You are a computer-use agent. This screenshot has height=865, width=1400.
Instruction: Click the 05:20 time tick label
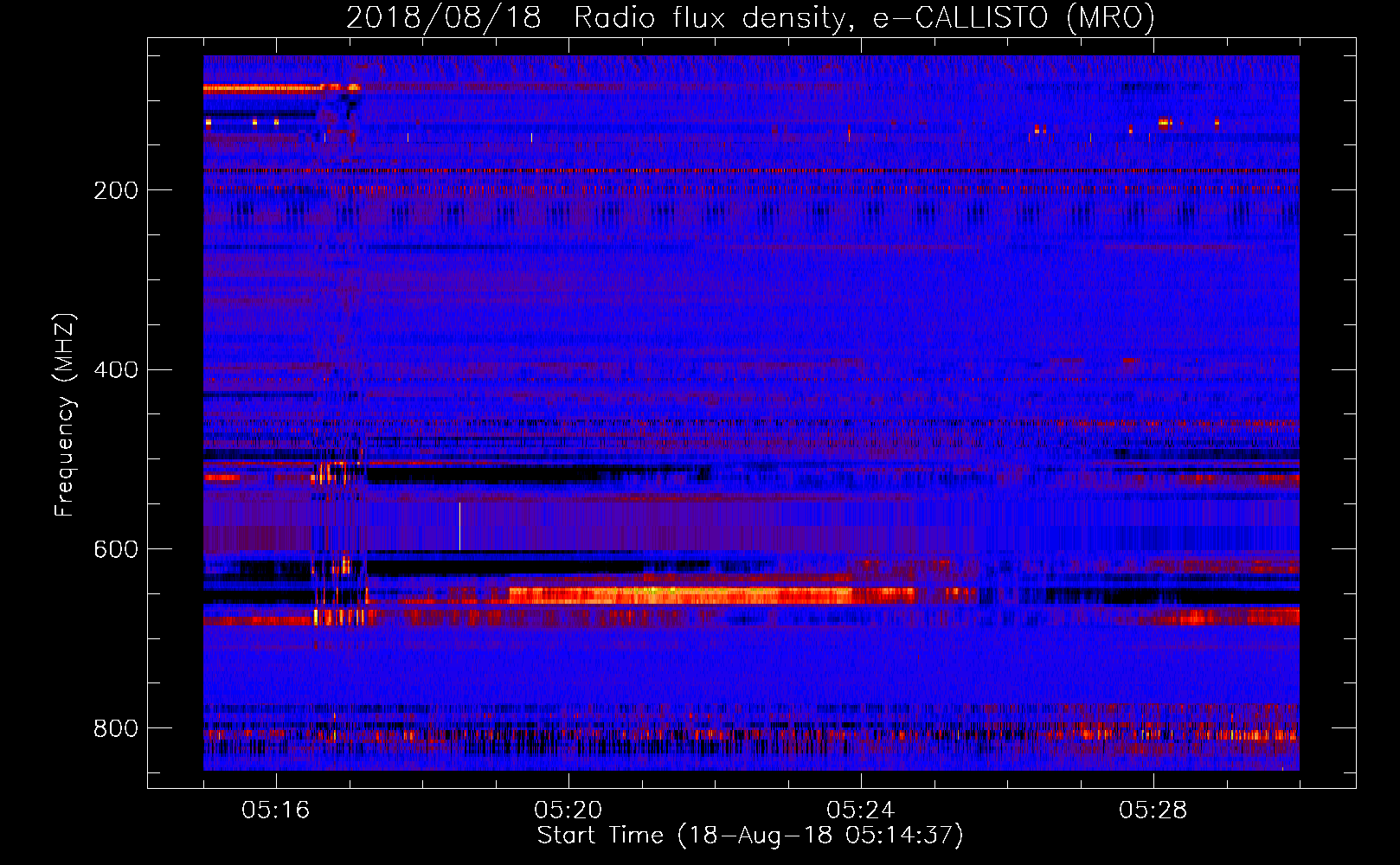(568, 811)
